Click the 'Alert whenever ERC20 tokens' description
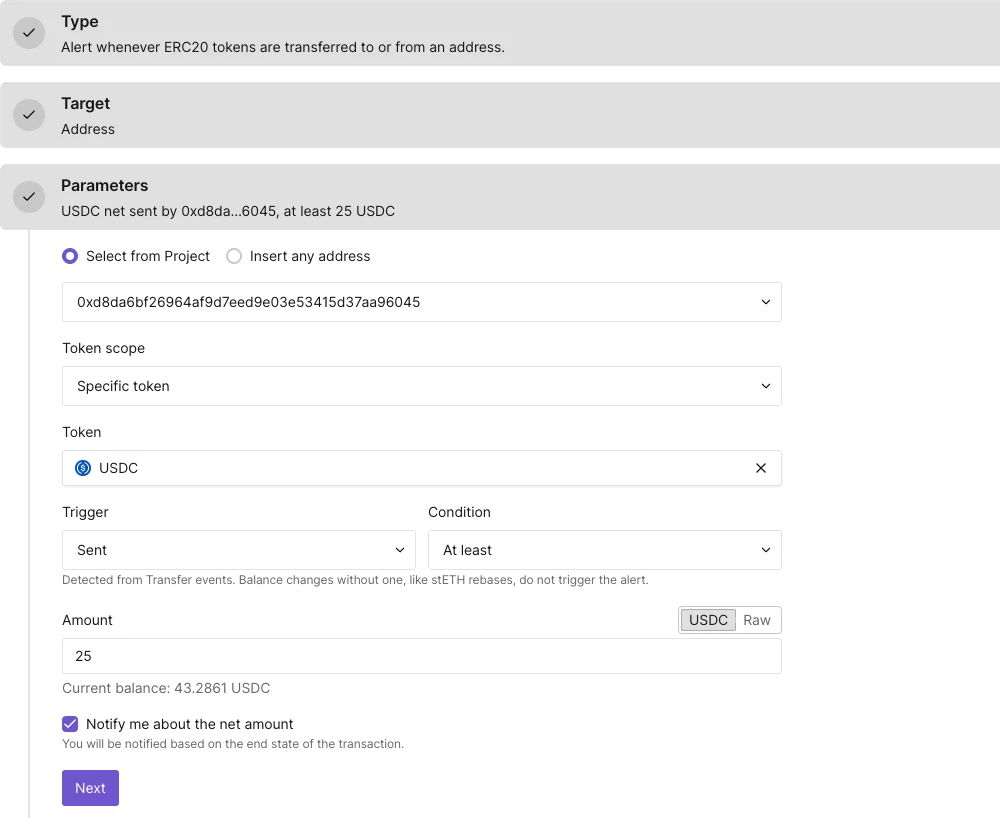This screenshot has width=1000, height=818. click(283, 47)
